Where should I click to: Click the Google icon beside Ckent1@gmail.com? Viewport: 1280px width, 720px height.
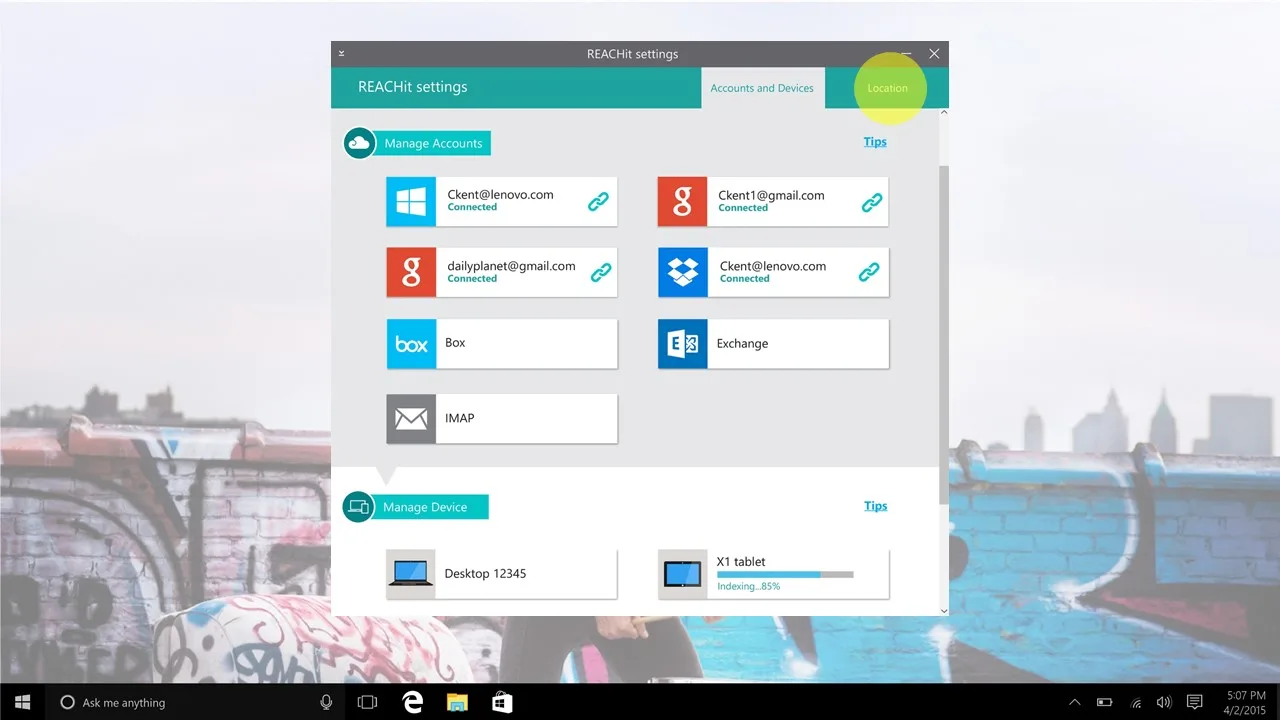point(682,202)
